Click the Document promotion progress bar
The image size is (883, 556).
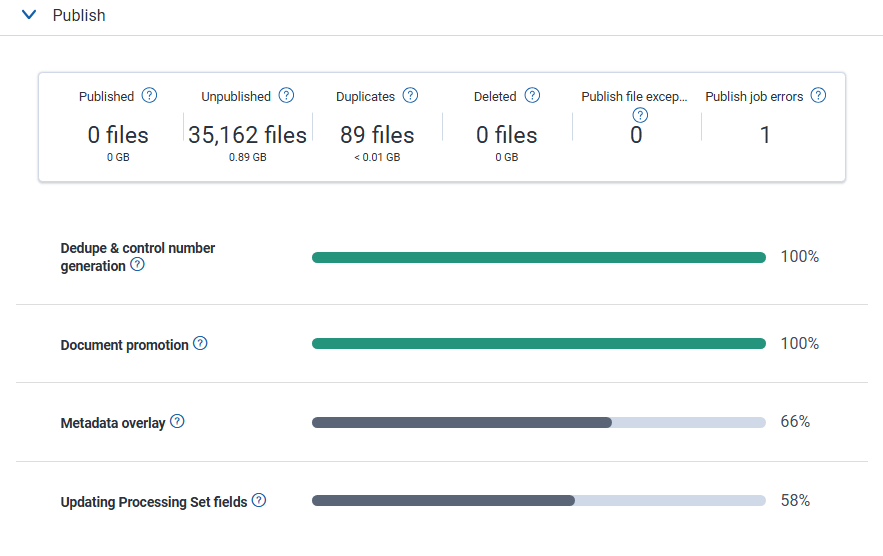(x=539, y=344)
